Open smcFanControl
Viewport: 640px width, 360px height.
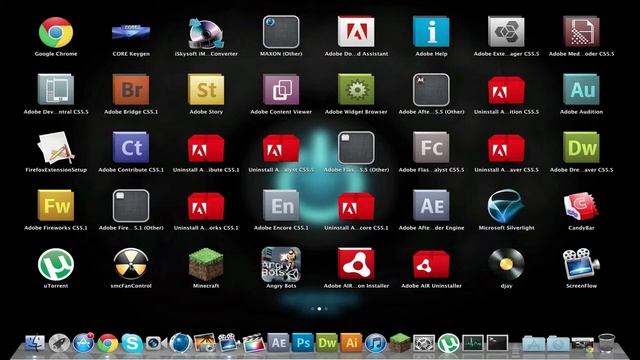point(131,264)
